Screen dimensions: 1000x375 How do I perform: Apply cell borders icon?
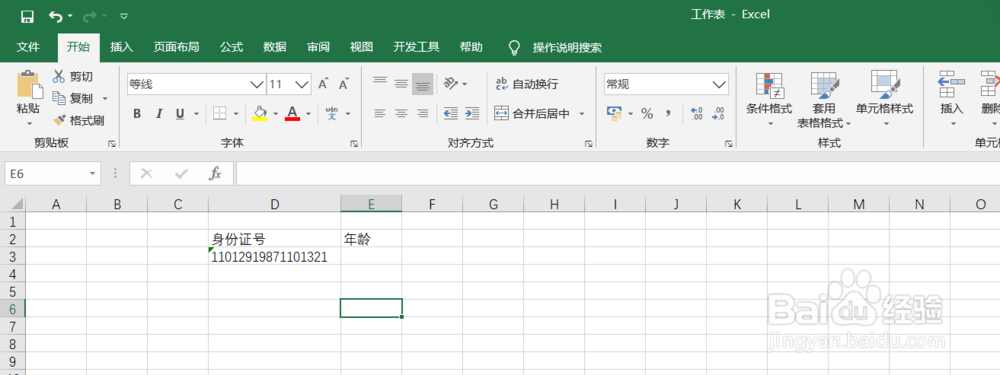tap(219, 114)
